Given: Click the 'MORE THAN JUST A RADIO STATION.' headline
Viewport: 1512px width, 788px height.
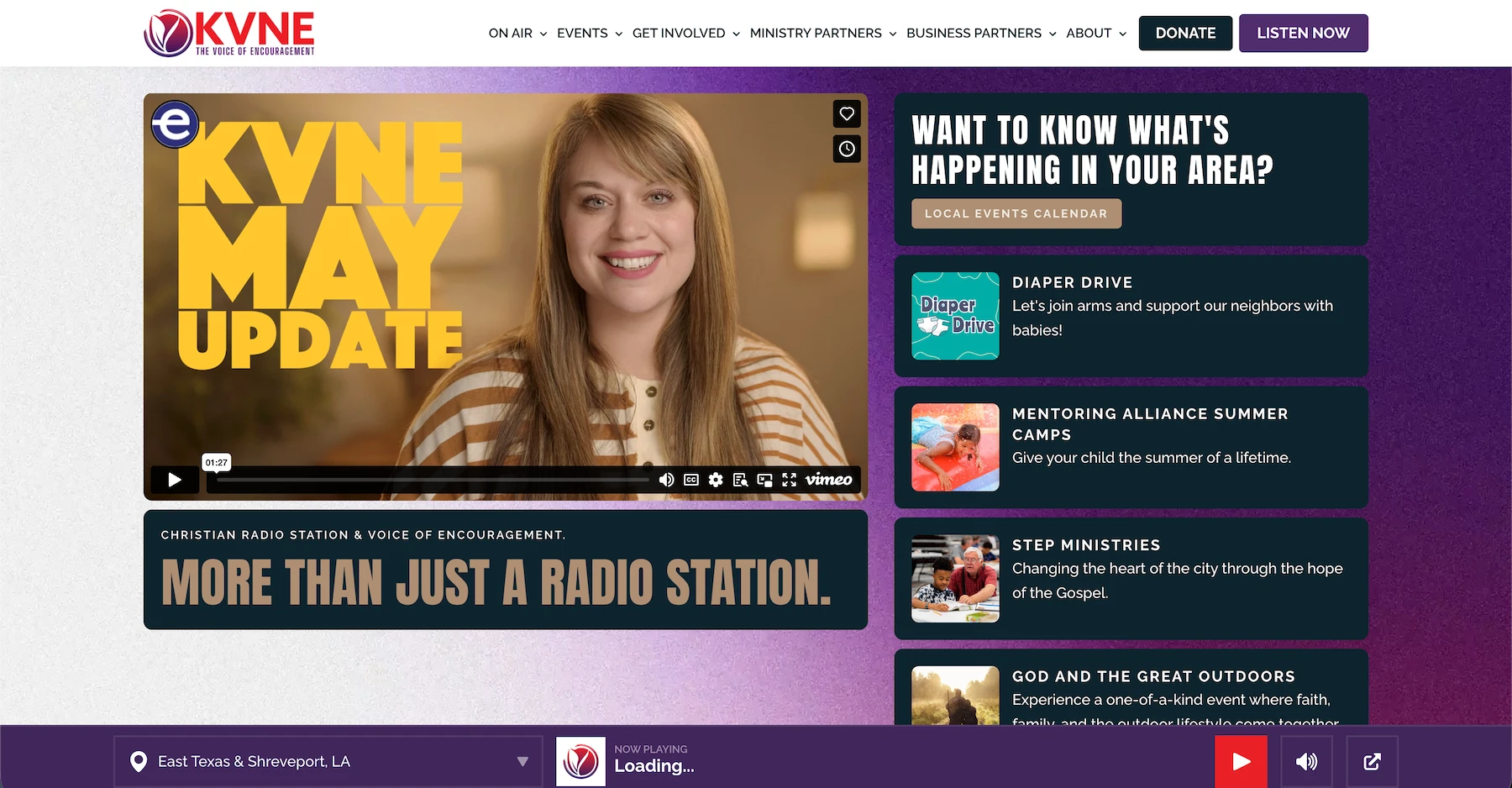Looking at the screenshot, I should pos(496,582).
